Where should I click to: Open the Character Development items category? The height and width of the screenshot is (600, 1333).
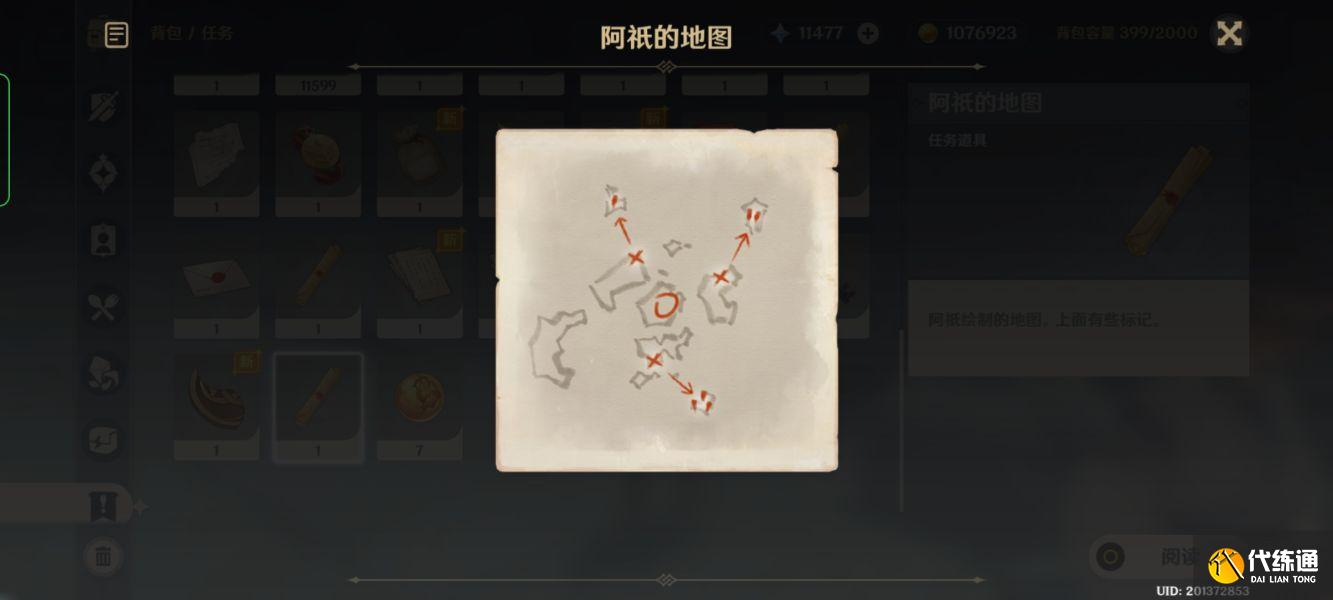104,240
